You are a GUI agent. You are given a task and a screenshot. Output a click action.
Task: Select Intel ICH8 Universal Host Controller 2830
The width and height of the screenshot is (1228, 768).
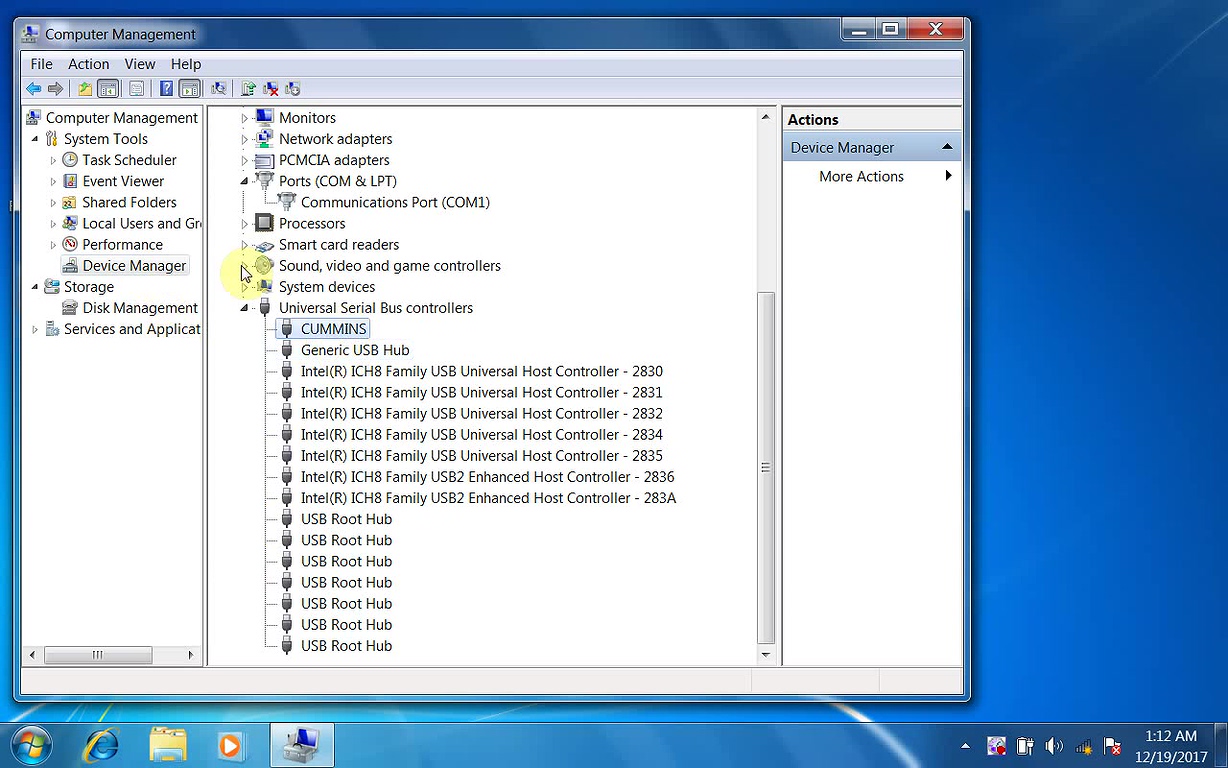click(482, 371)
